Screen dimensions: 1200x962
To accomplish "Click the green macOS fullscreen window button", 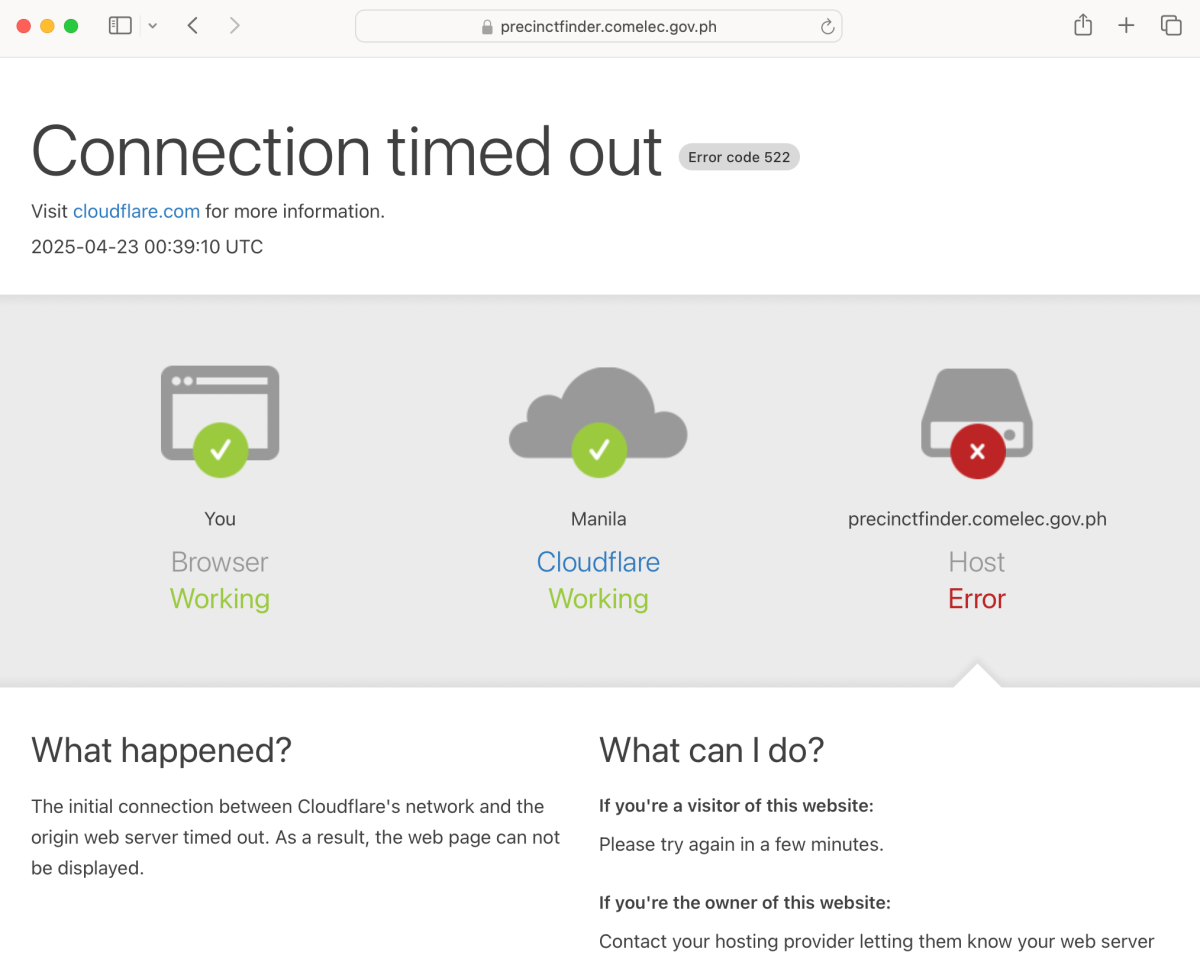I will pos(71,26).
